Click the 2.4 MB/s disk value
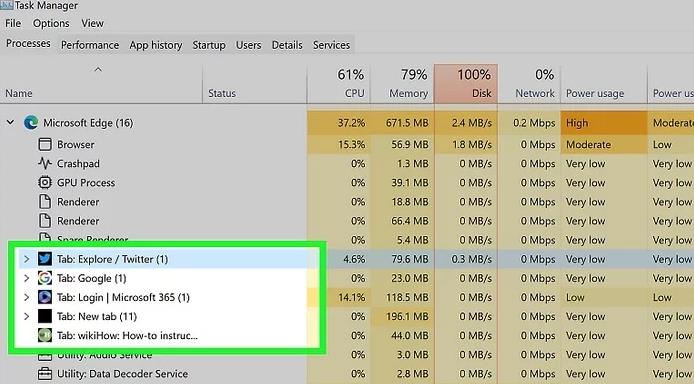Image resolution: width=694 pixels, height=384 pixels. pyautogui.click(x=471, y=123)
